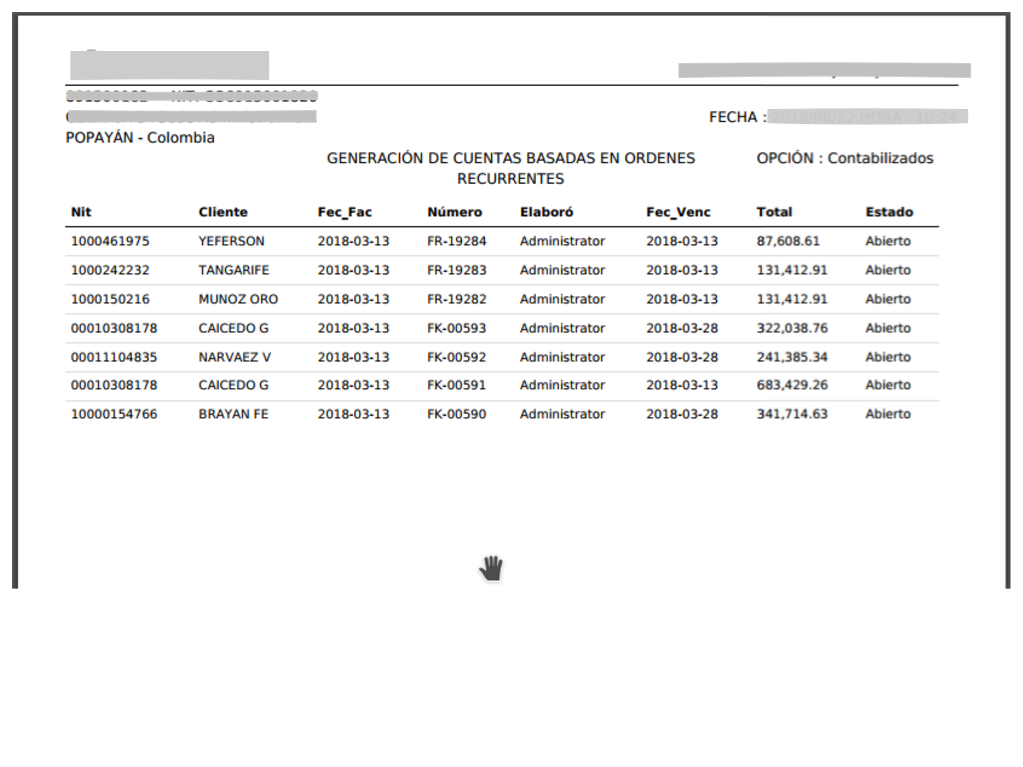Click client name YEFERSON
Screen dimensions: 1023x767
(231, 241)
